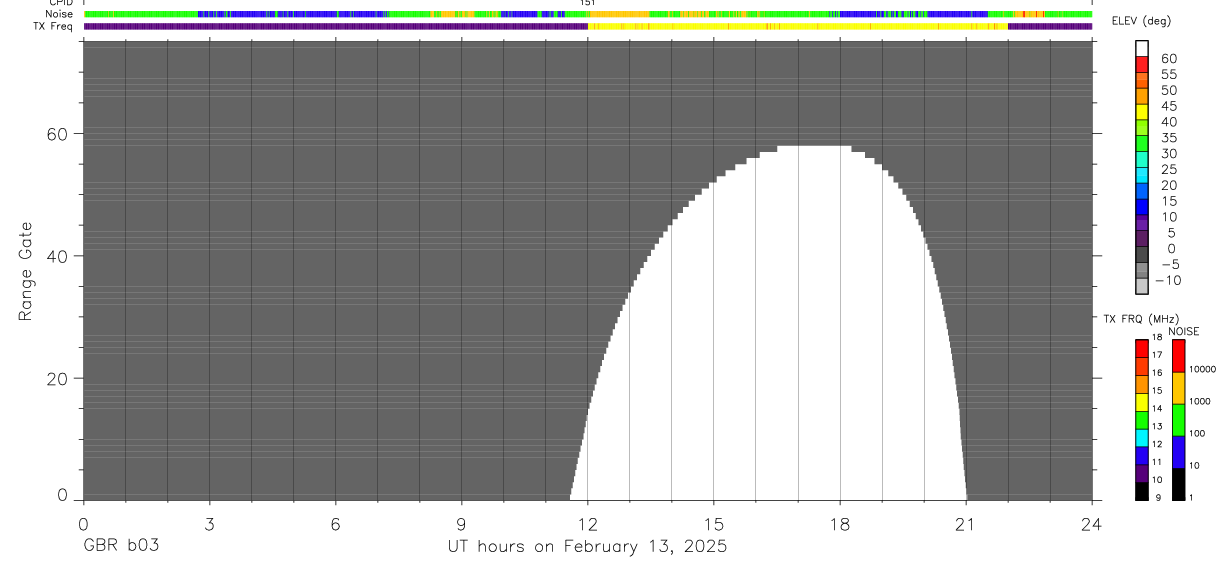Viewport: 1228px width, 567px height.
Task: Click 'UT hours on February 13, 2025' axis title
Action: (x=587, y=547)
